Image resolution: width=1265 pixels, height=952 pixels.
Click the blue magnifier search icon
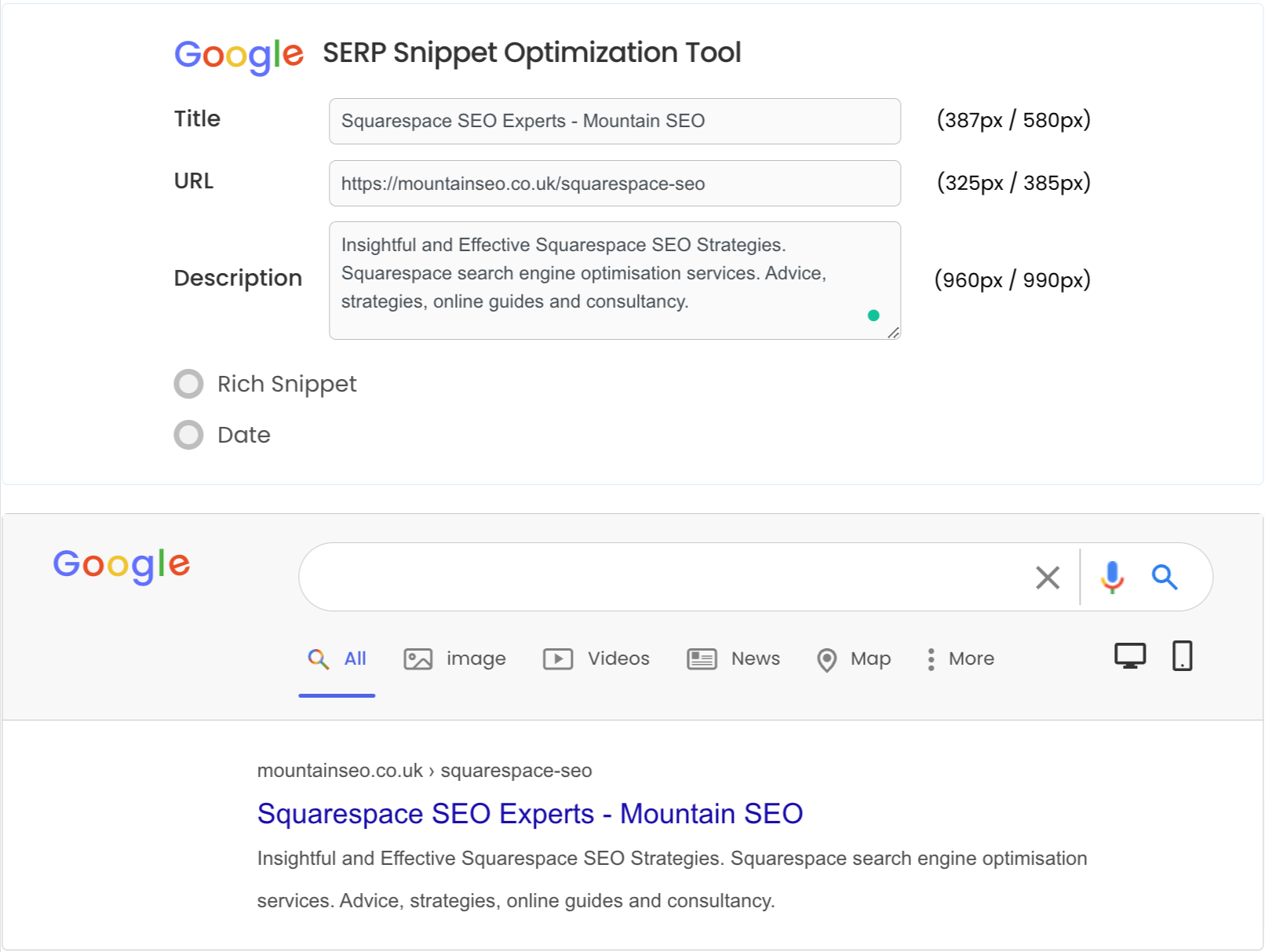tap(1165, 578)
